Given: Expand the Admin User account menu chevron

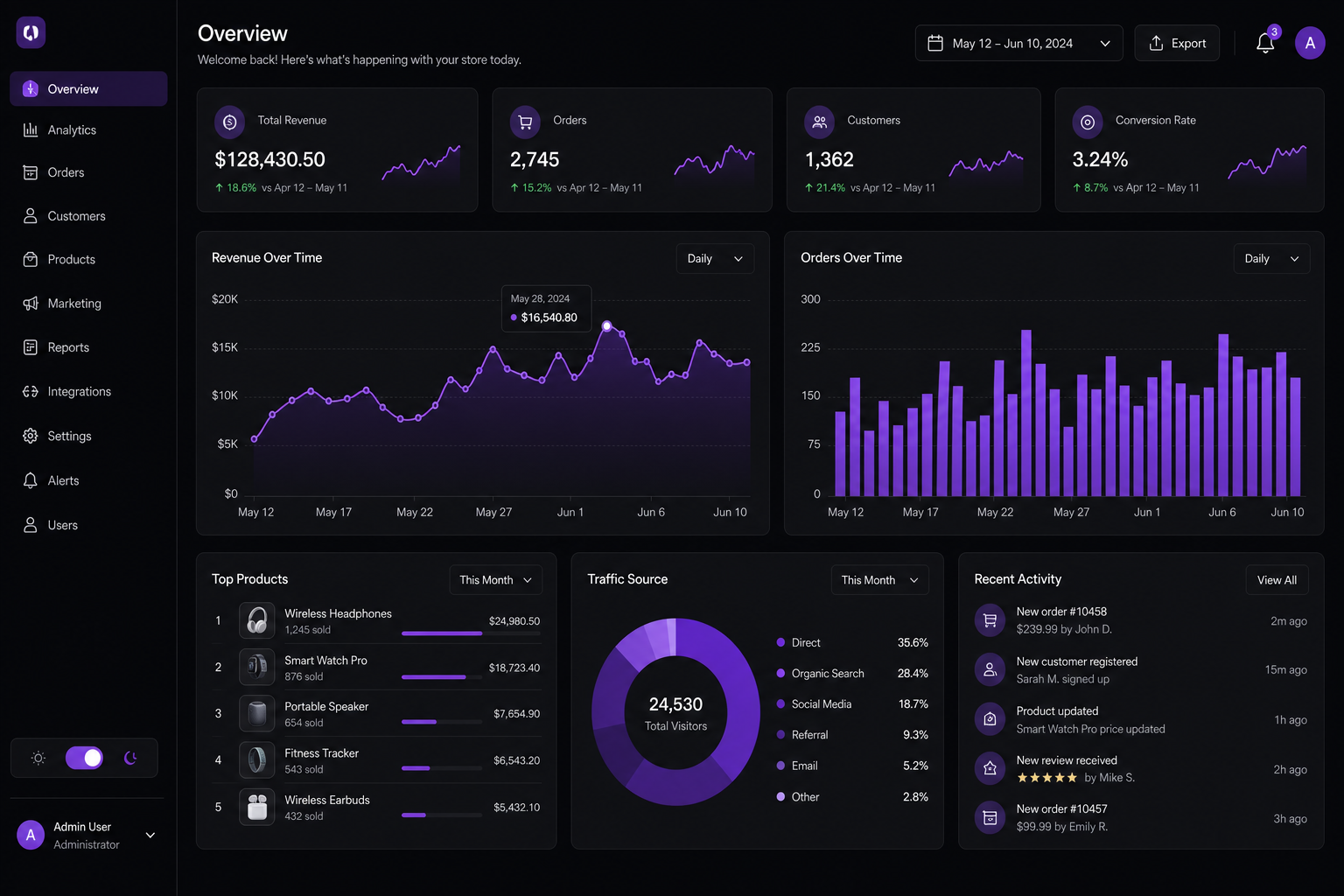Looking at the screenshot, I should (x=150, y=835).
